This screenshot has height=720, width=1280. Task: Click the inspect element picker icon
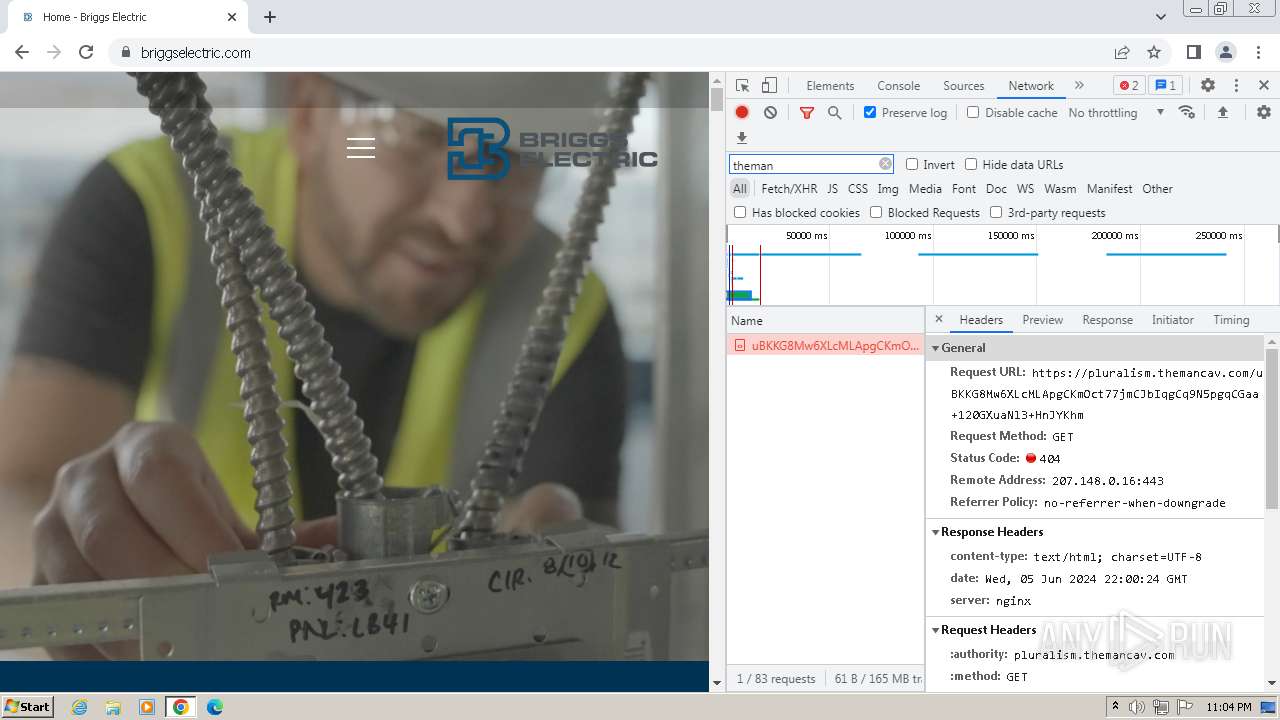[x=742, y=86]
